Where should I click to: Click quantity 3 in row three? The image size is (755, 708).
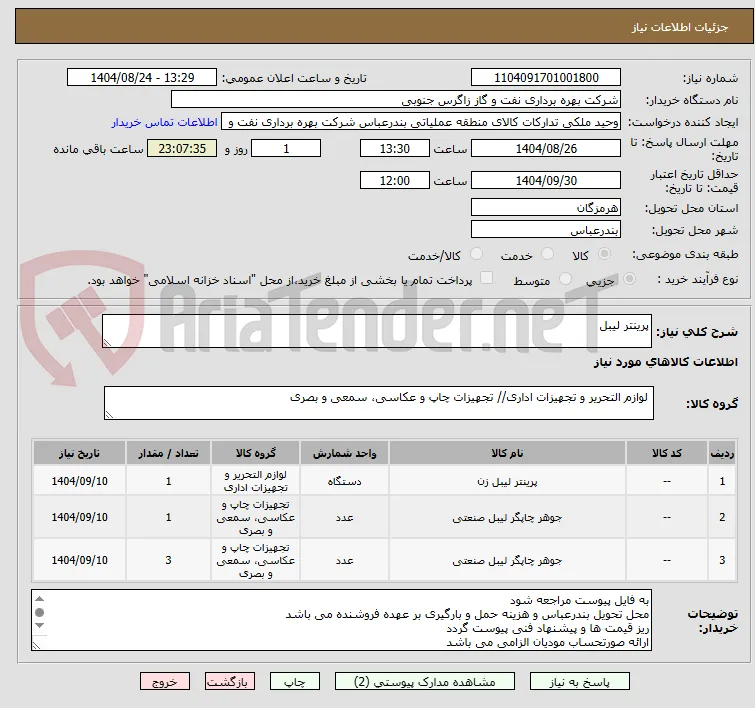click(169, 560)
